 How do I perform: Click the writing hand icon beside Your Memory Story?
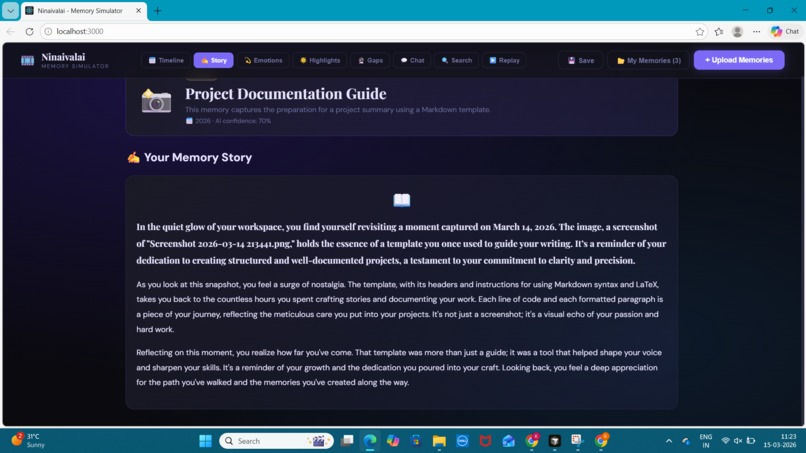[134, 157]
